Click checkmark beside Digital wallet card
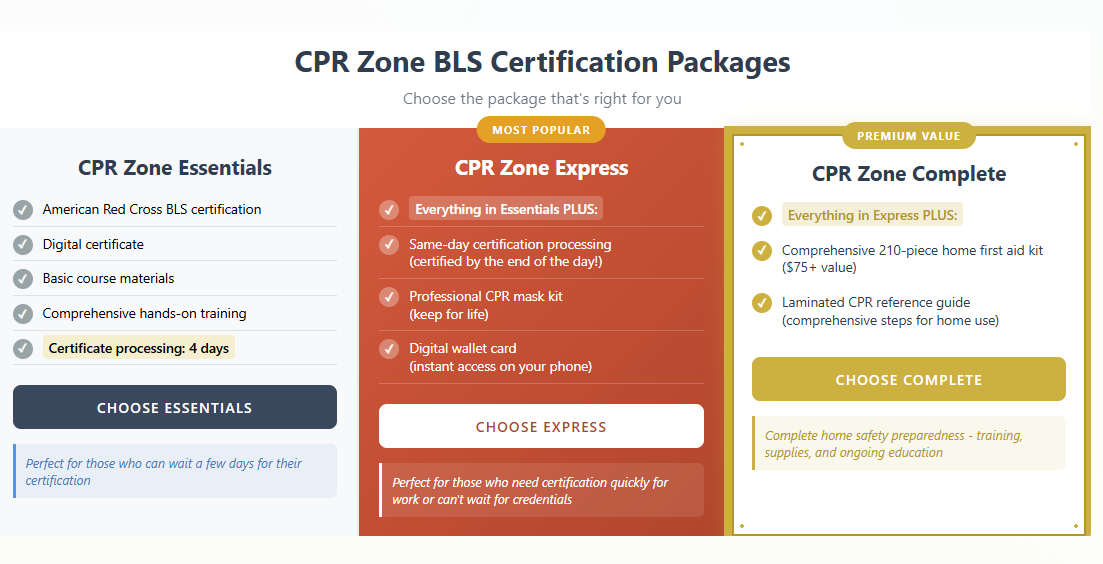The width and height of the screenshot is (1103, 564). 389,349
